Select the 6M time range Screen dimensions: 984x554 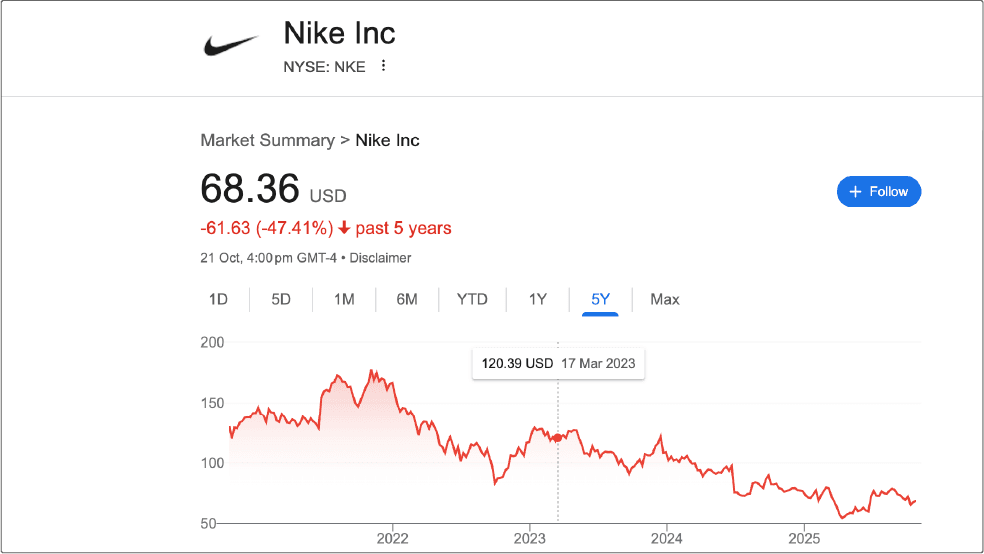point(406,299)
